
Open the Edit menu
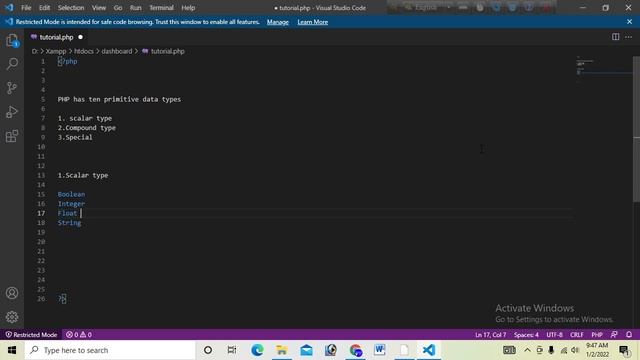click(x=44, y=8)
